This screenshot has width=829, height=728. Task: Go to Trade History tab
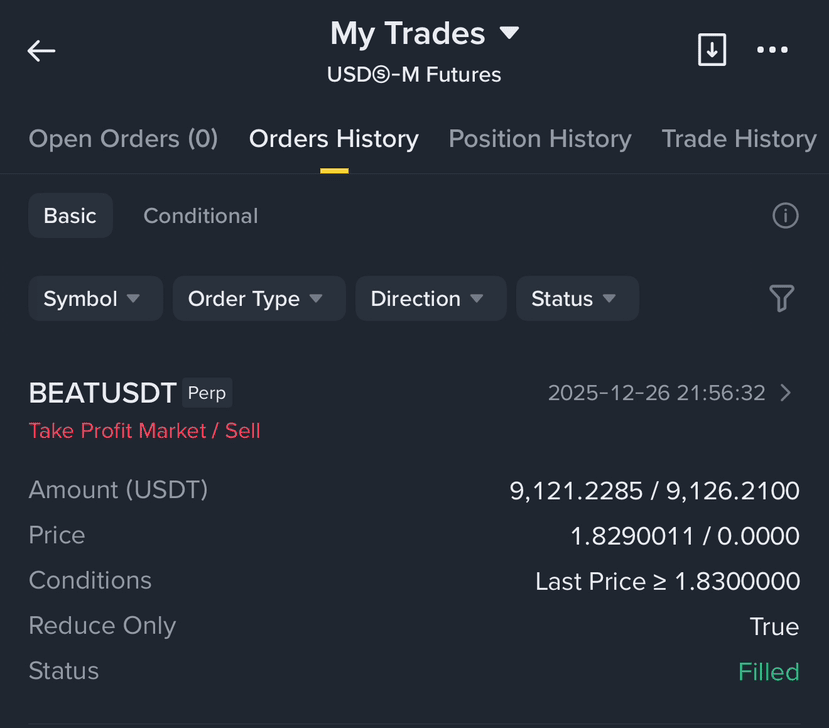(739, 139)
